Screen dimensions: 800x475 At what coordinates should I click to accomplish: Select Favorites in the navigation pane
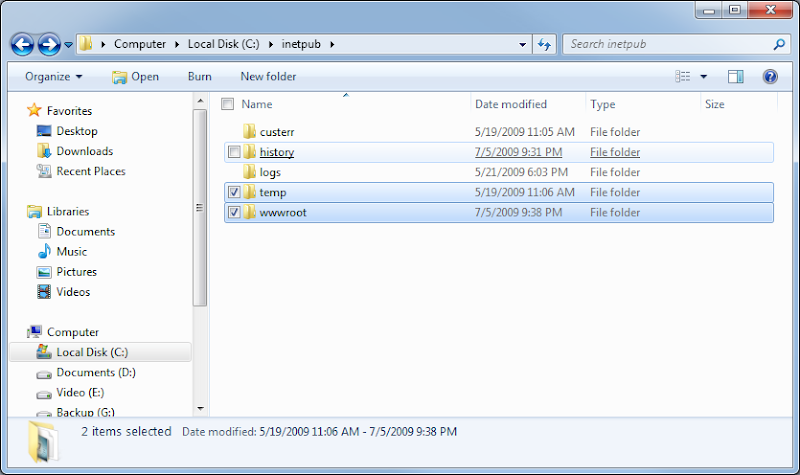69,111
